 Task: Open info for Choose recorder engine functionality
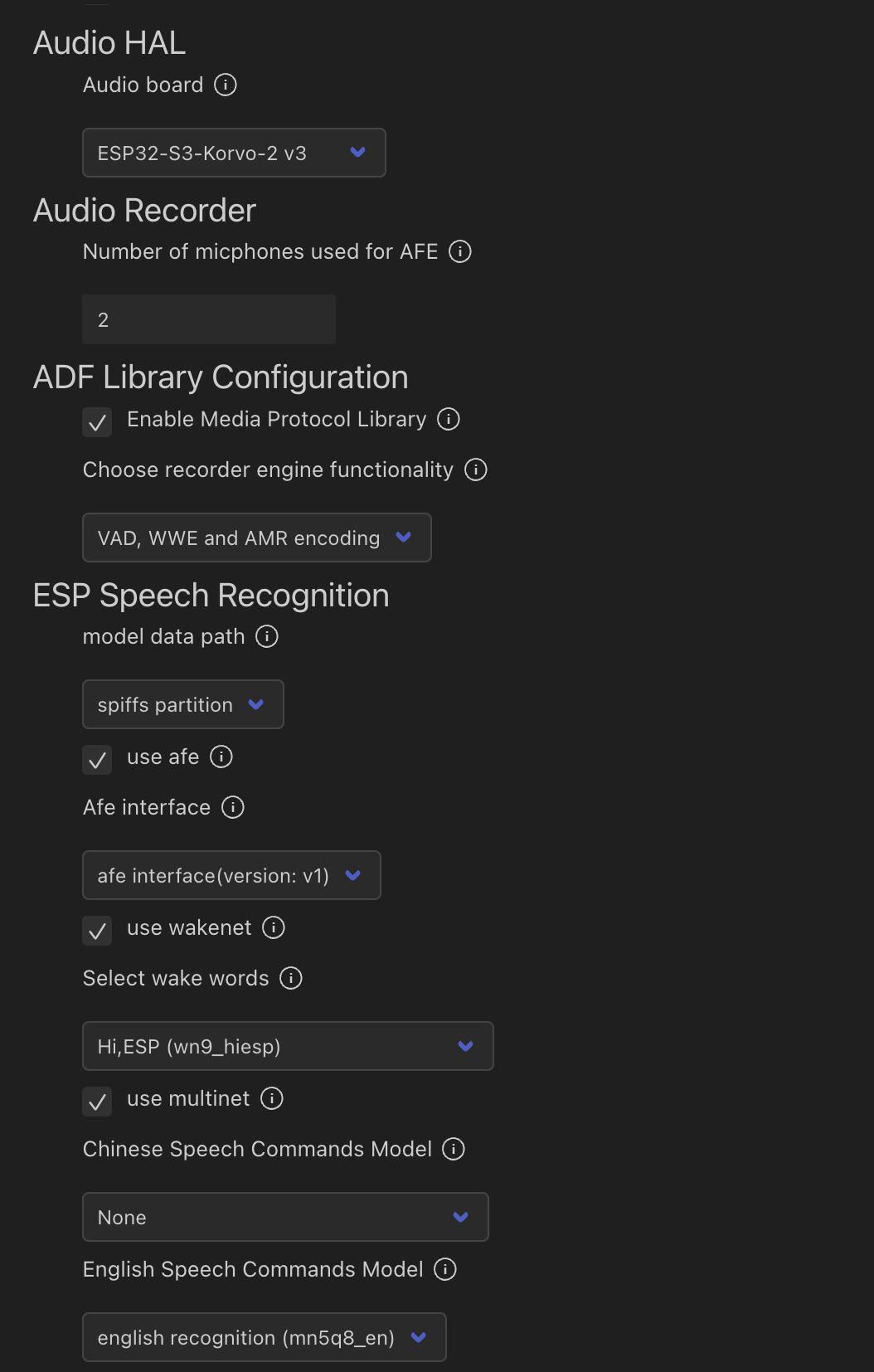pos(476,470)
